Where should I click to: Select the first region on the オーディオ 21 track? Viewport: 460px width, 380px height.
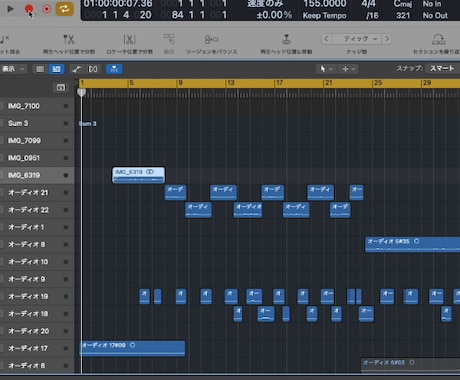[x=176, y=192]
